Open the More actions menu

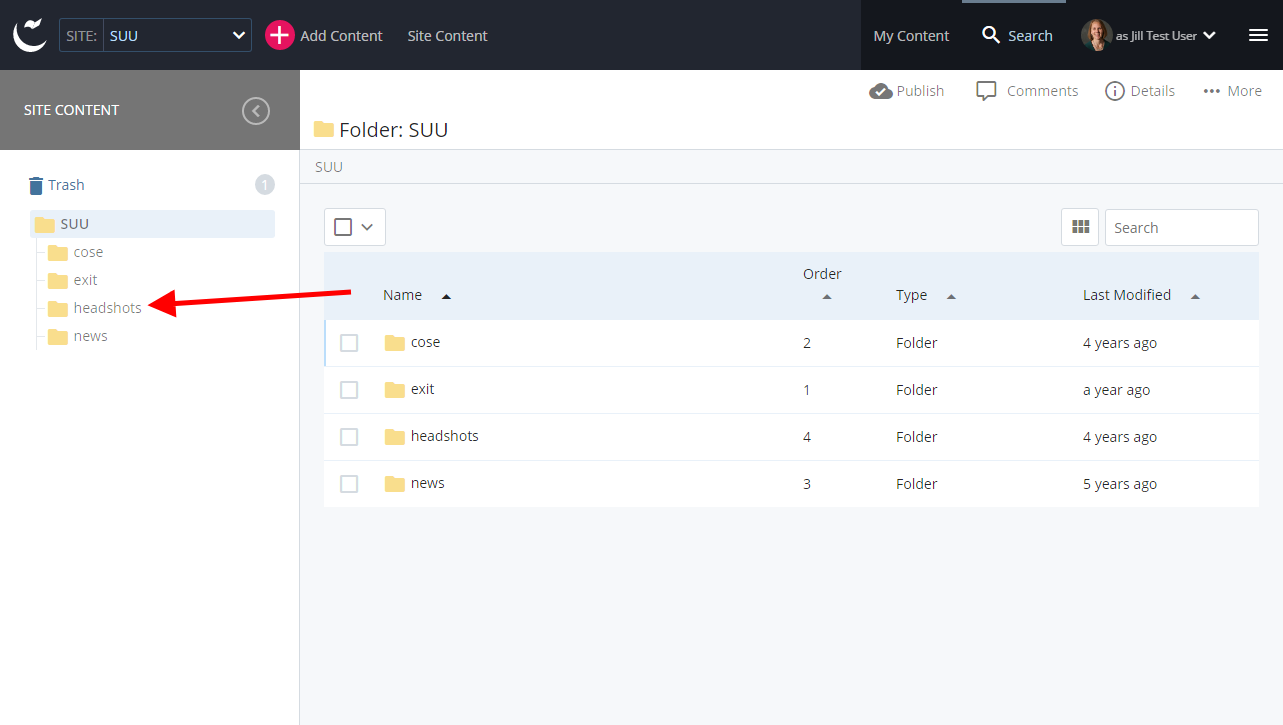click(x=1232, y=91)
